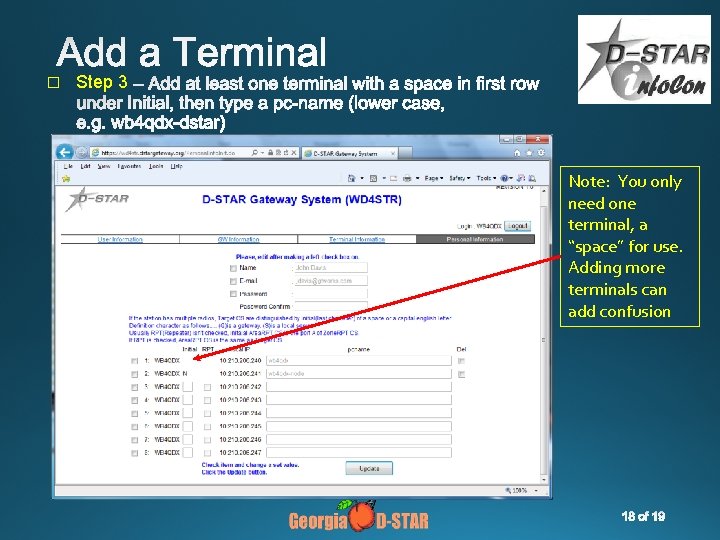Click the browser Forward arrow button

pyautogui.click(x=81, y=152)
